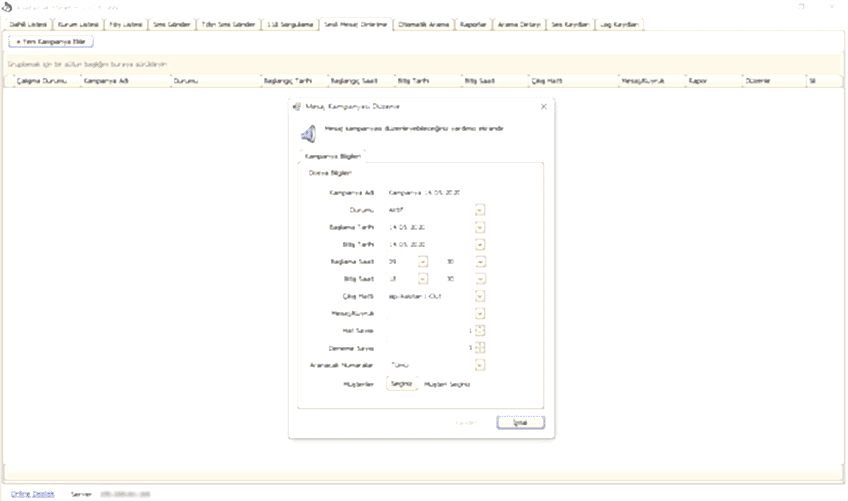Click the Online Destek link
This screenshot has height=501, width=848.
tap(33, 494)
